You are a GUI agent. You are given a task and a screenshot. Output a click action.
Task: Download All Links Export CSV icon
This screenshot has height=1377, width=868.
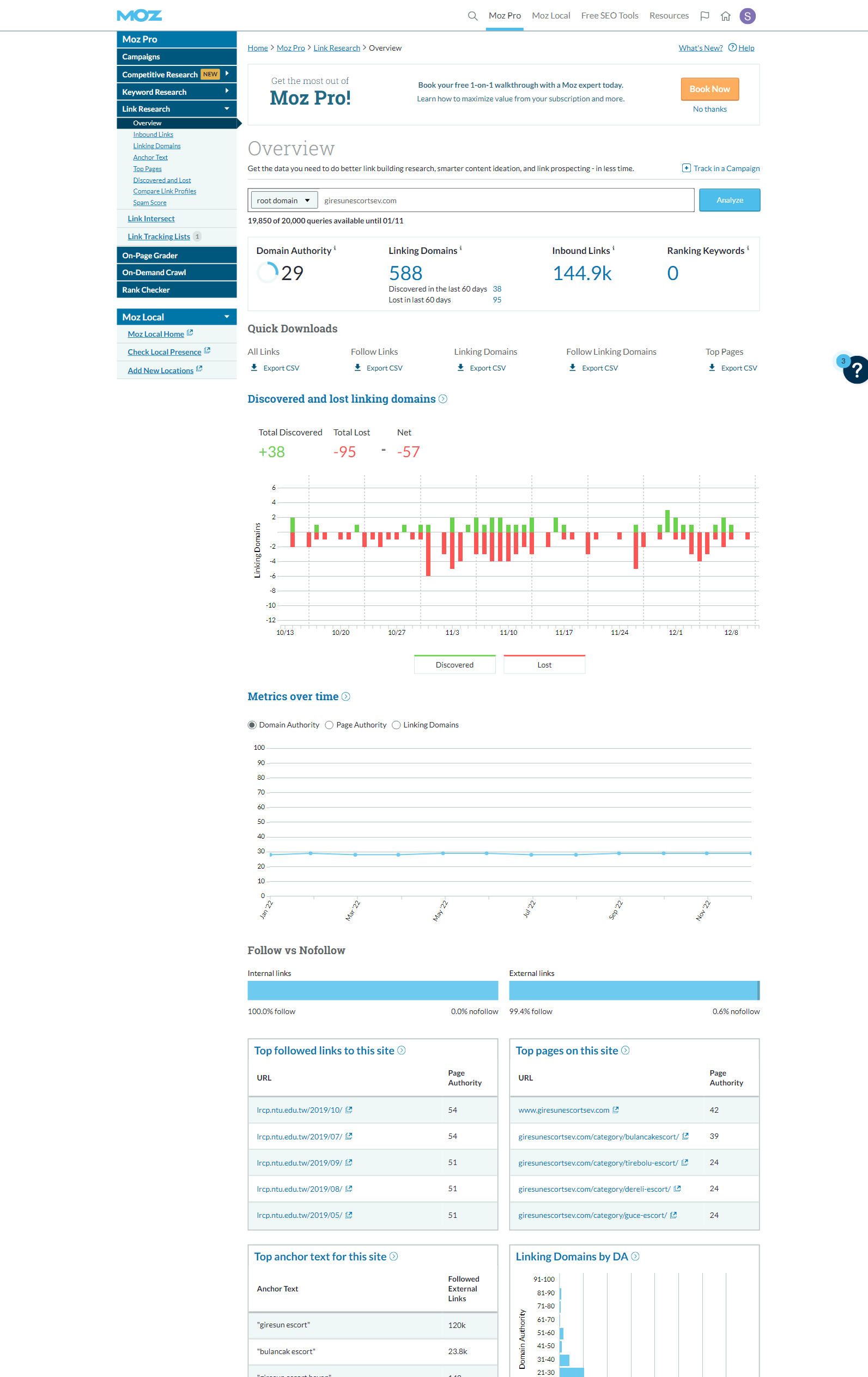click(x=254, y=368)
